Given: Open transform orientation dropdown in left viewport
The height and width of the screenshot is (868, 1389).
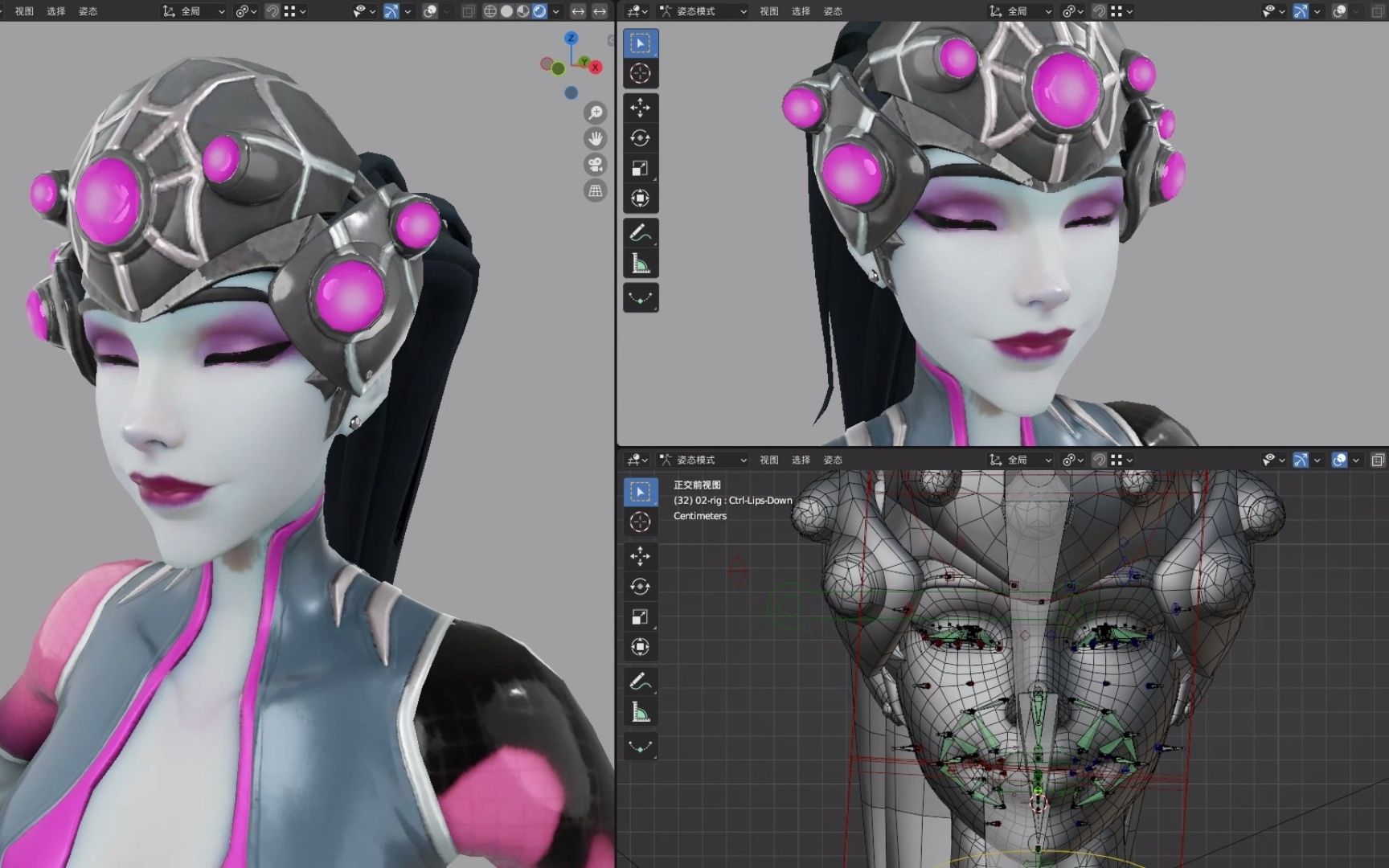Looking at the screenshot, I should click(x=193, y=11).
